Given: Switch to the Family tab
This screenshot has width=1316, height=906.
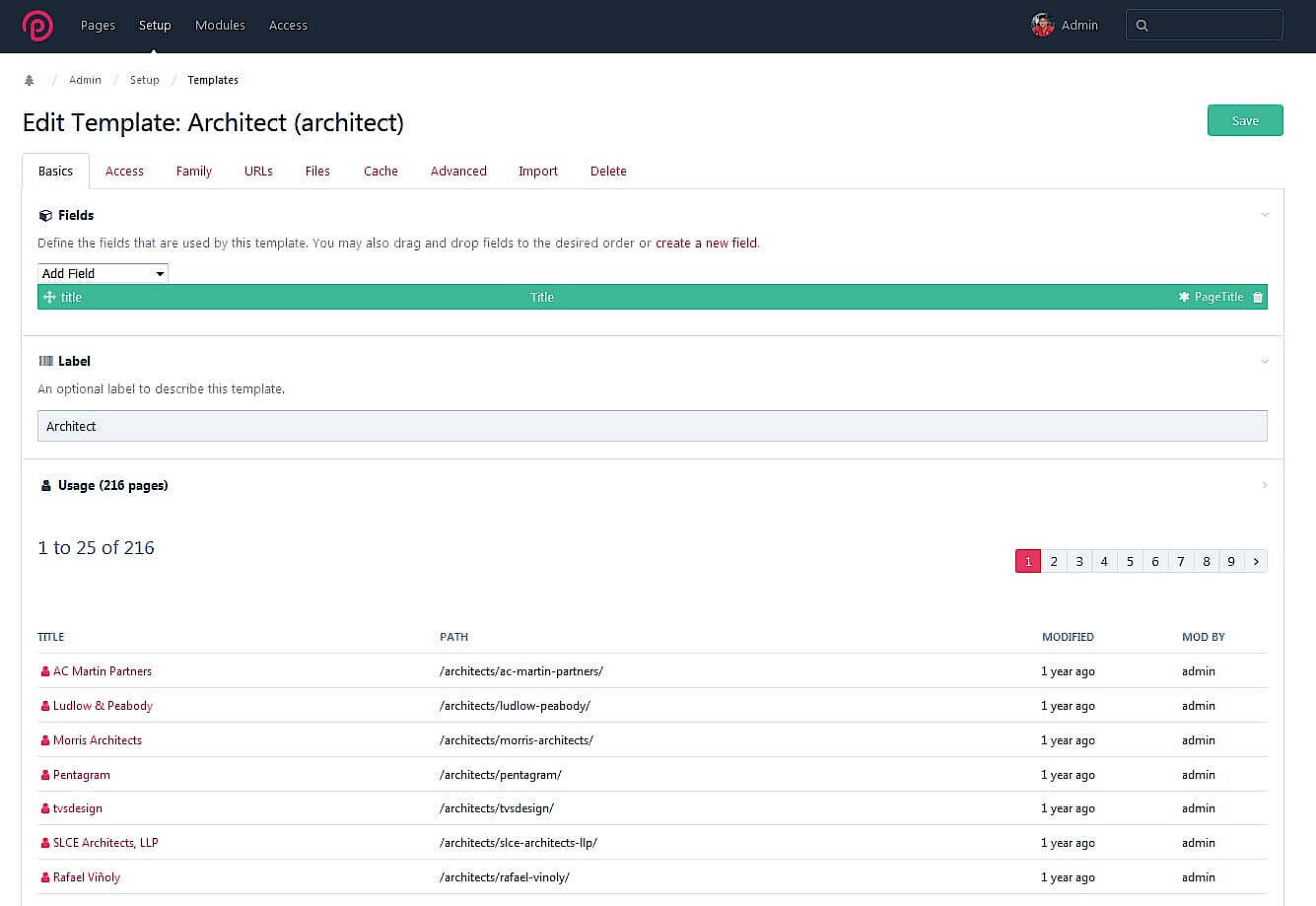Looking at the screenshot, I should click(x=193, y=171).
